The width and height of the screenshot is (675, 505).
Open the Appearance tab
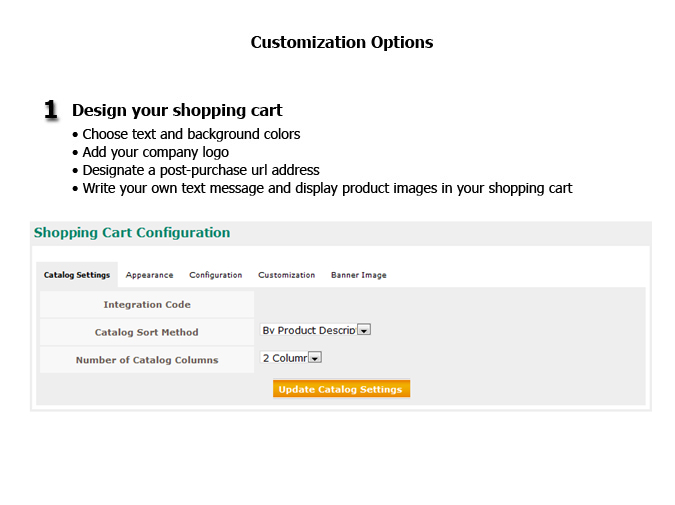pyautogui.click(x=149, y=275)
